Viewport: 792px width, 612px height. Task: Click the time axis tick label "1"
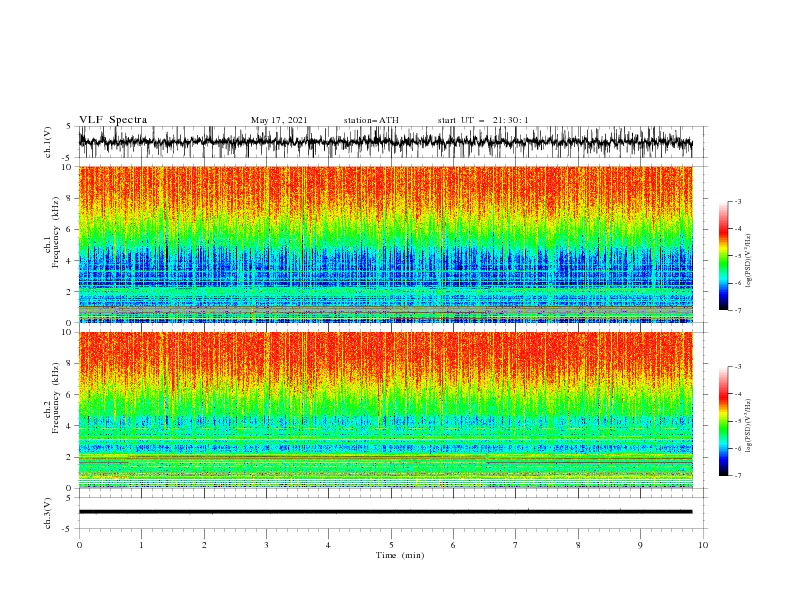pyautogui.click(x=141, y=545)
